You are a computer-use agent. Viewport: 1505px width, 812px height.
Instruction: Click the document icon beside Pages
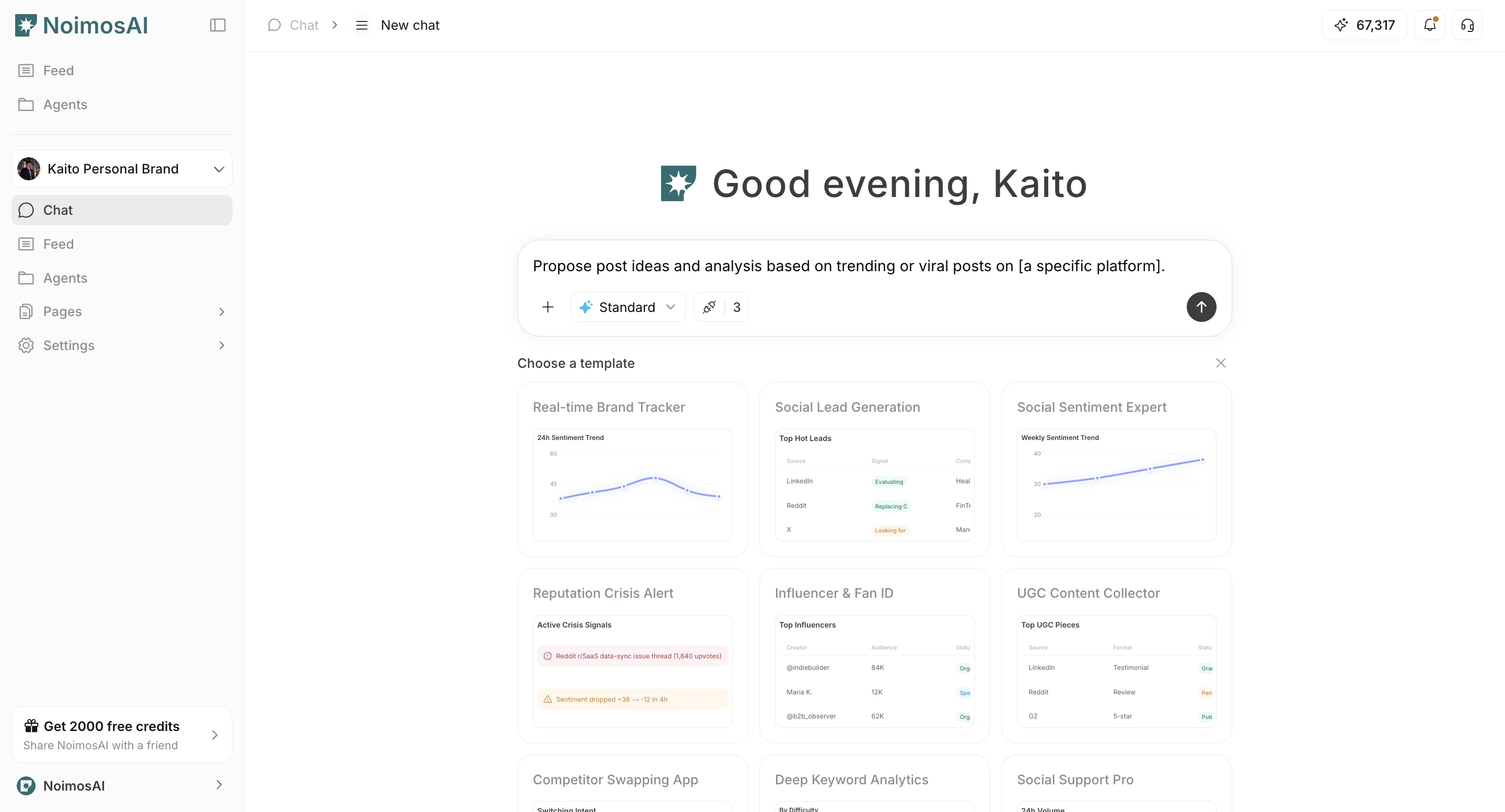(26, 311)
